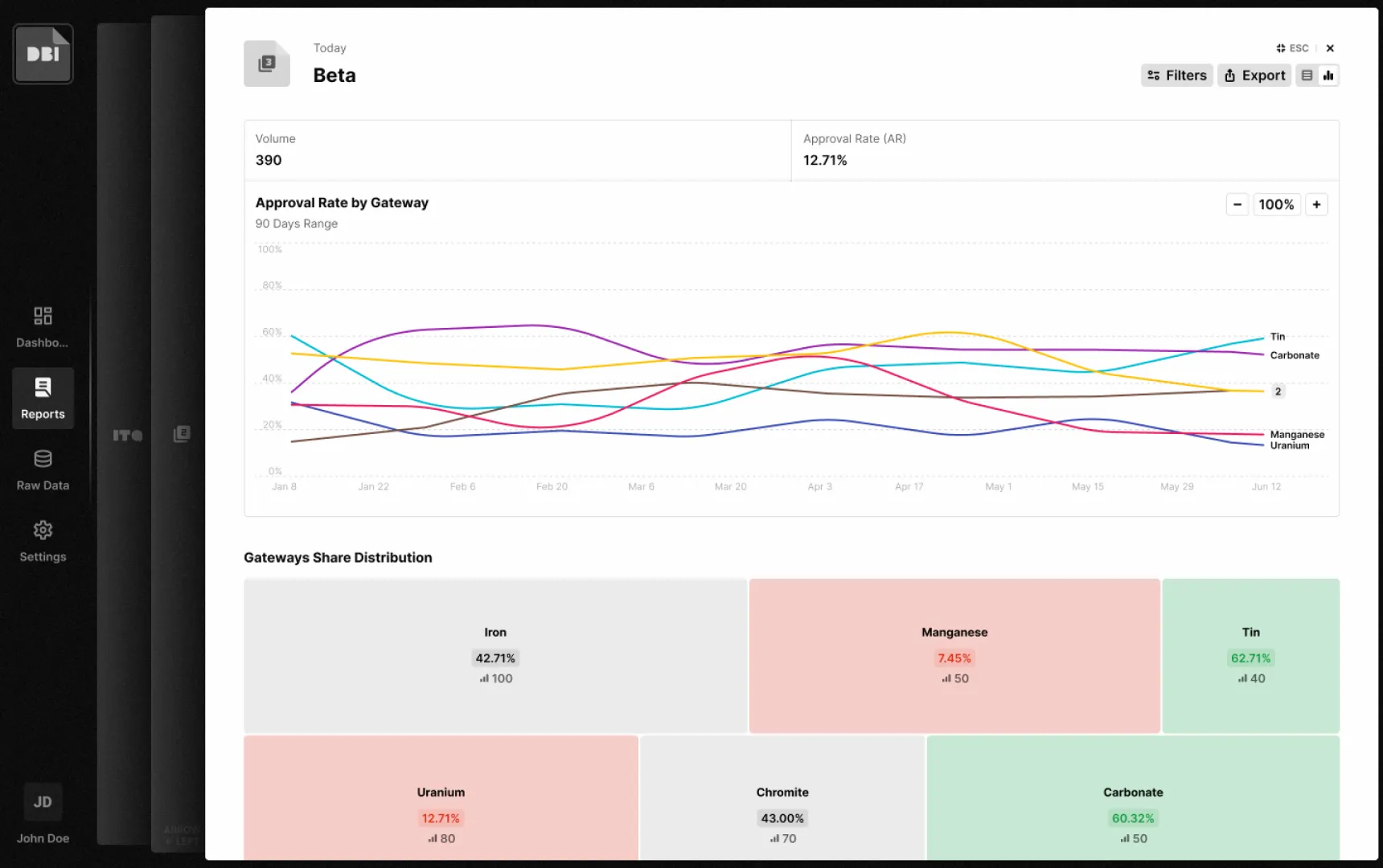Screen dimensions: 1383x868
Task: Select the Iron gateway tile
Action: pos(495,656)
